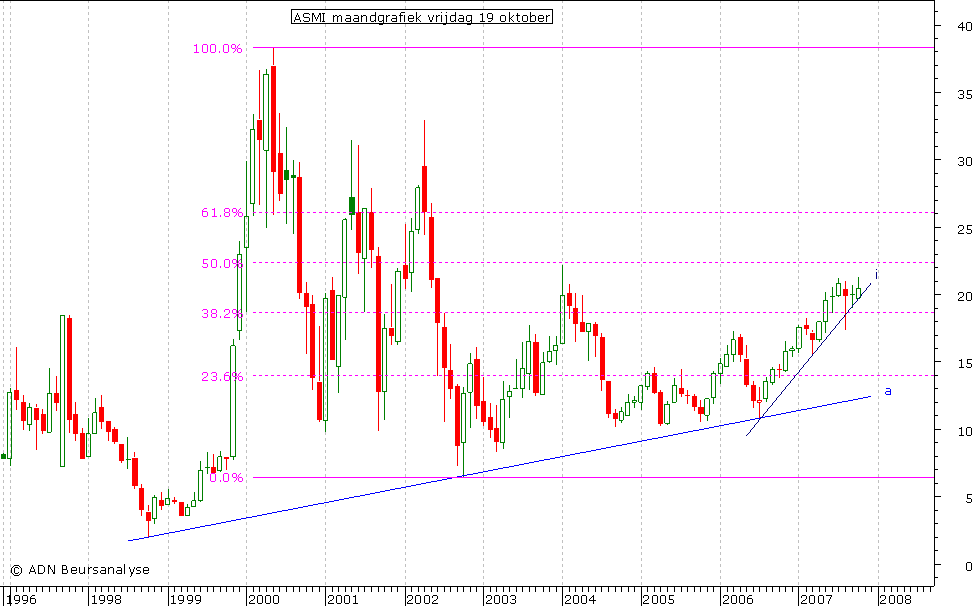Click the 1996 year label on time axis

[x=21, y=599]
